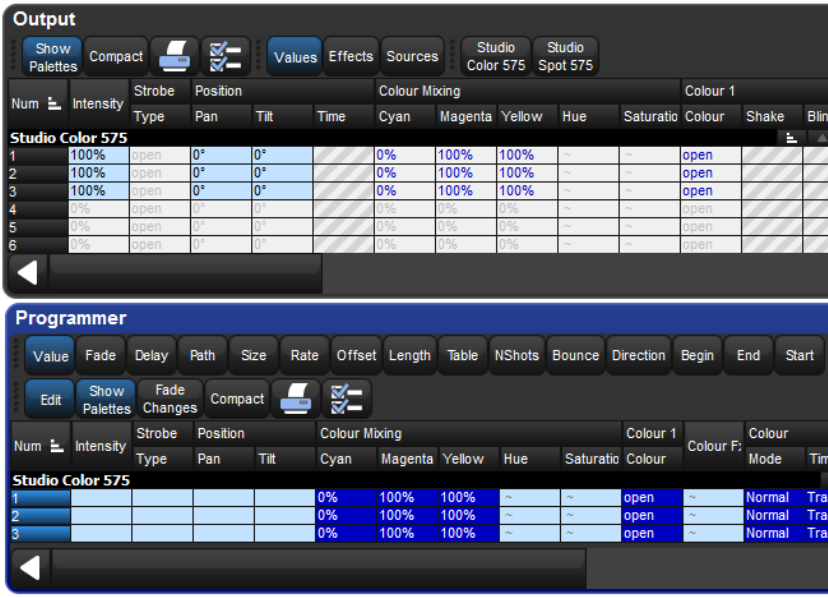The height and width of the screenshot is (598, 828).
Task: Click the Output window print icon
Action: tap(175, 56)
